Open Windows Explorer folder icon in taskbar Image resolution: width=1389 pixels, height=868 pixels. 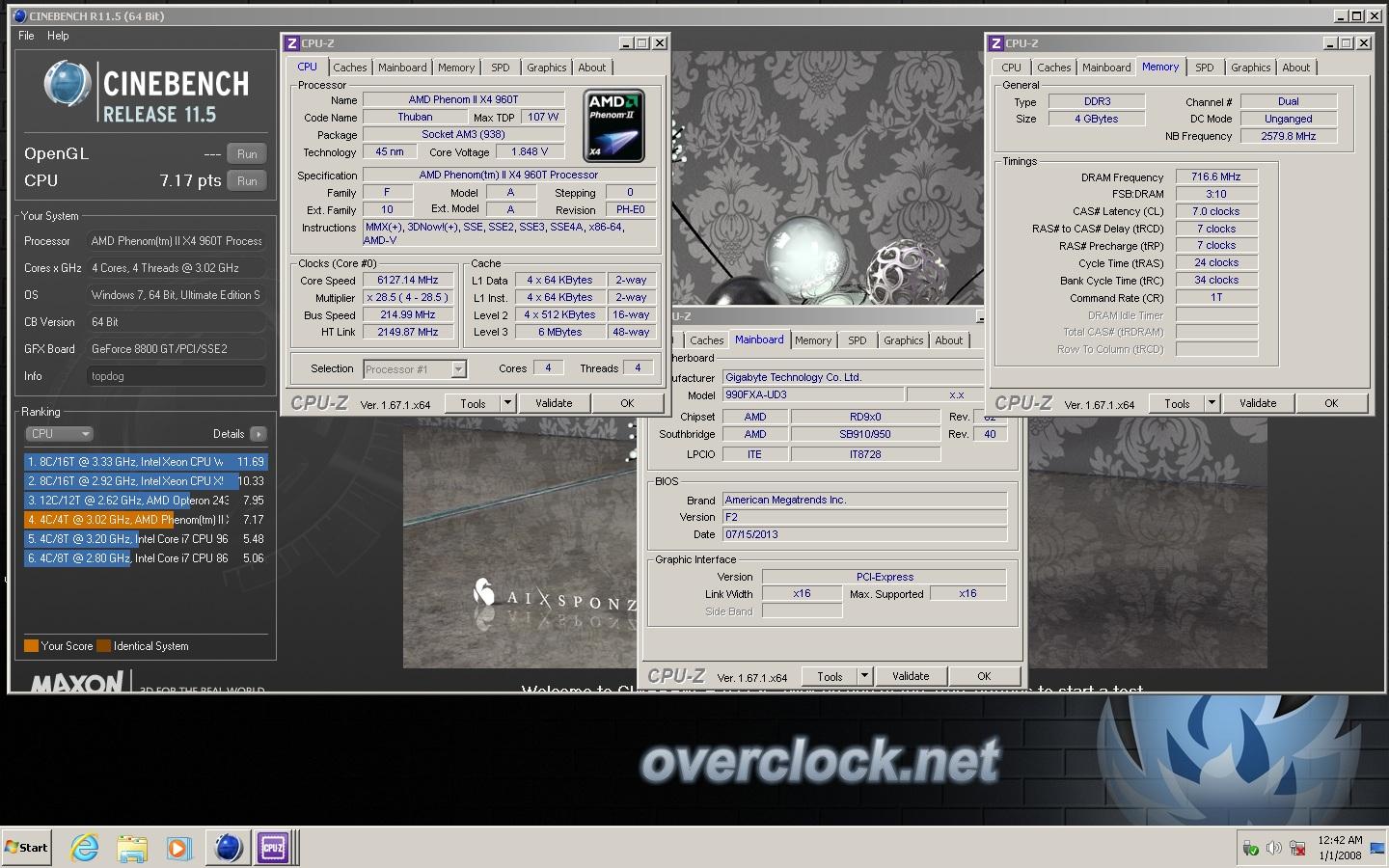click(132, 848)
